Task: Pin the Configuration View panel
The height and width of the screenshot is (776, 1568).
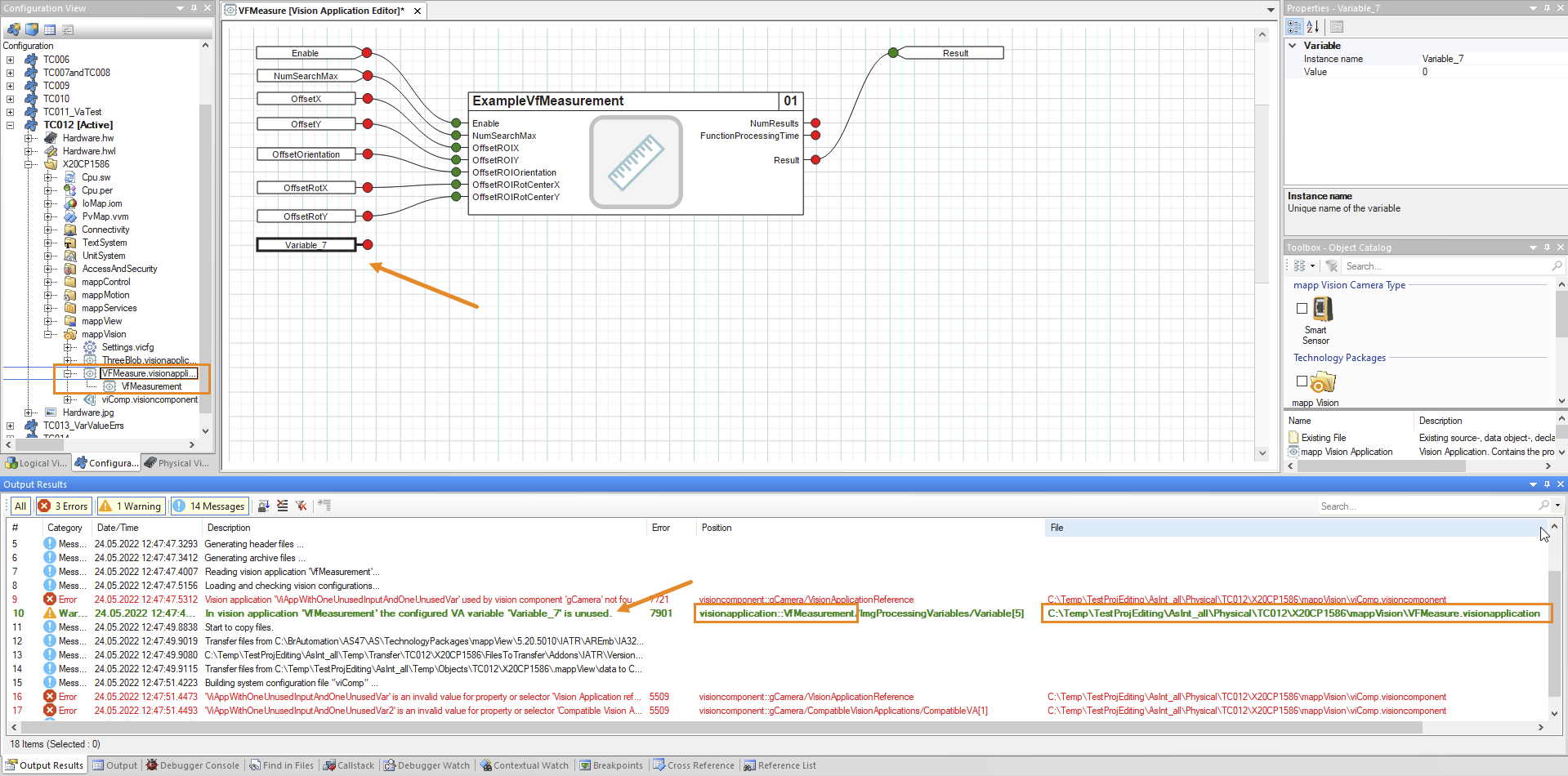Action: click(194, 8)
